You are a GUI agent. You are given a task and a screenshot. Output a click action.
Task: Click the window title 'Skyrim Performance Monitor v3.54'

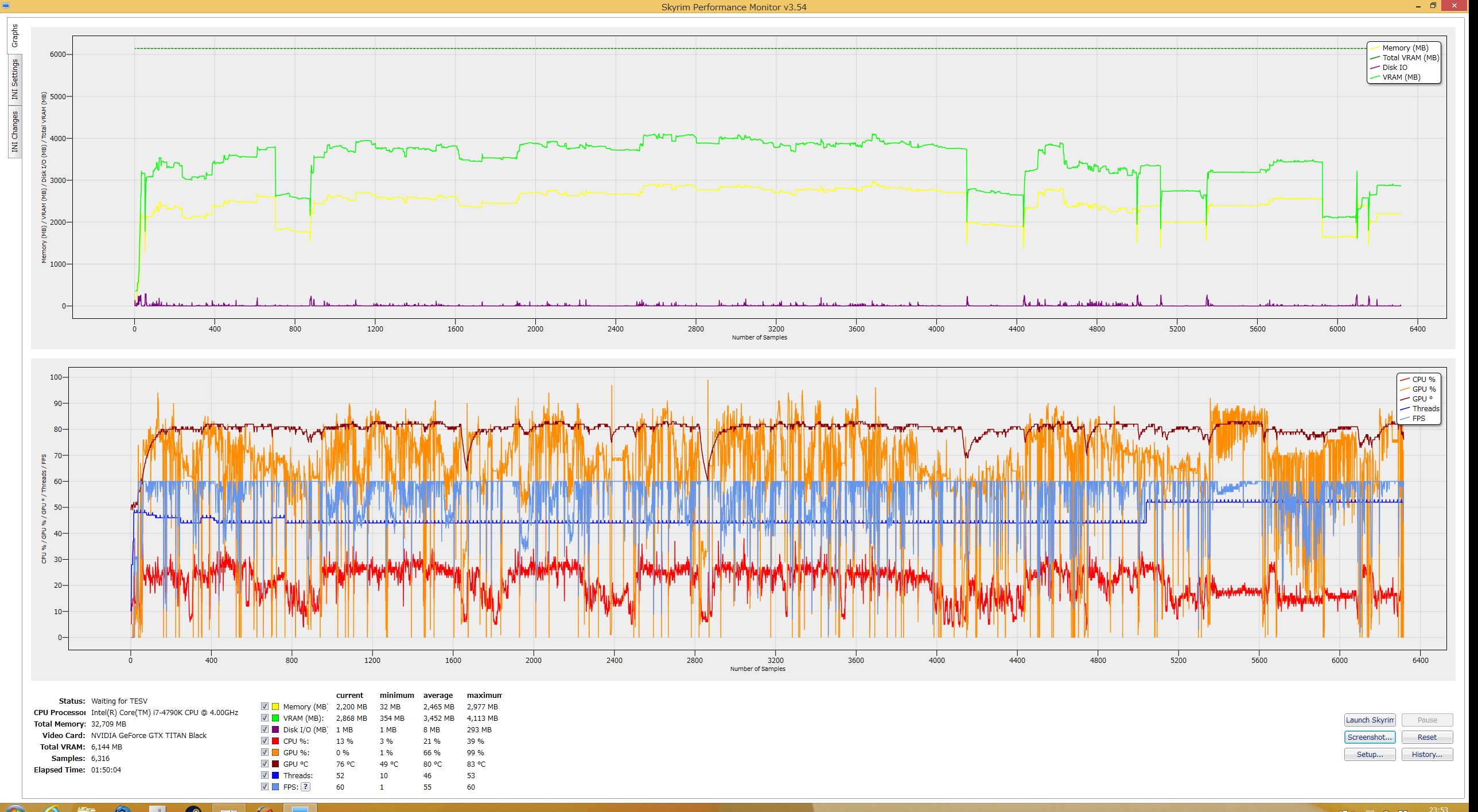click(734, 7)
